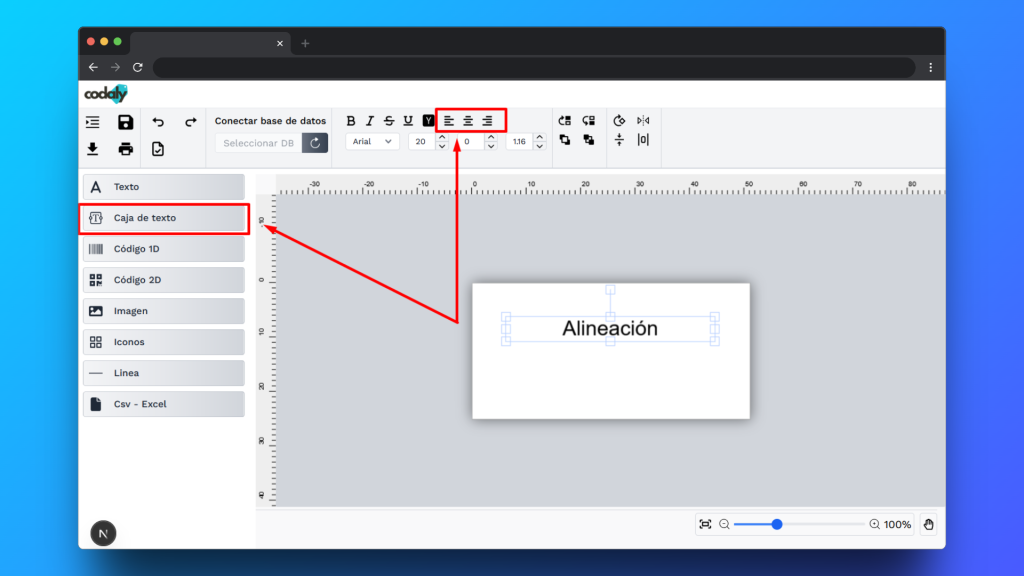The image size is (1024, 576).
Task: Toggle strikethrough formatting
Action: tap(389, 121)
